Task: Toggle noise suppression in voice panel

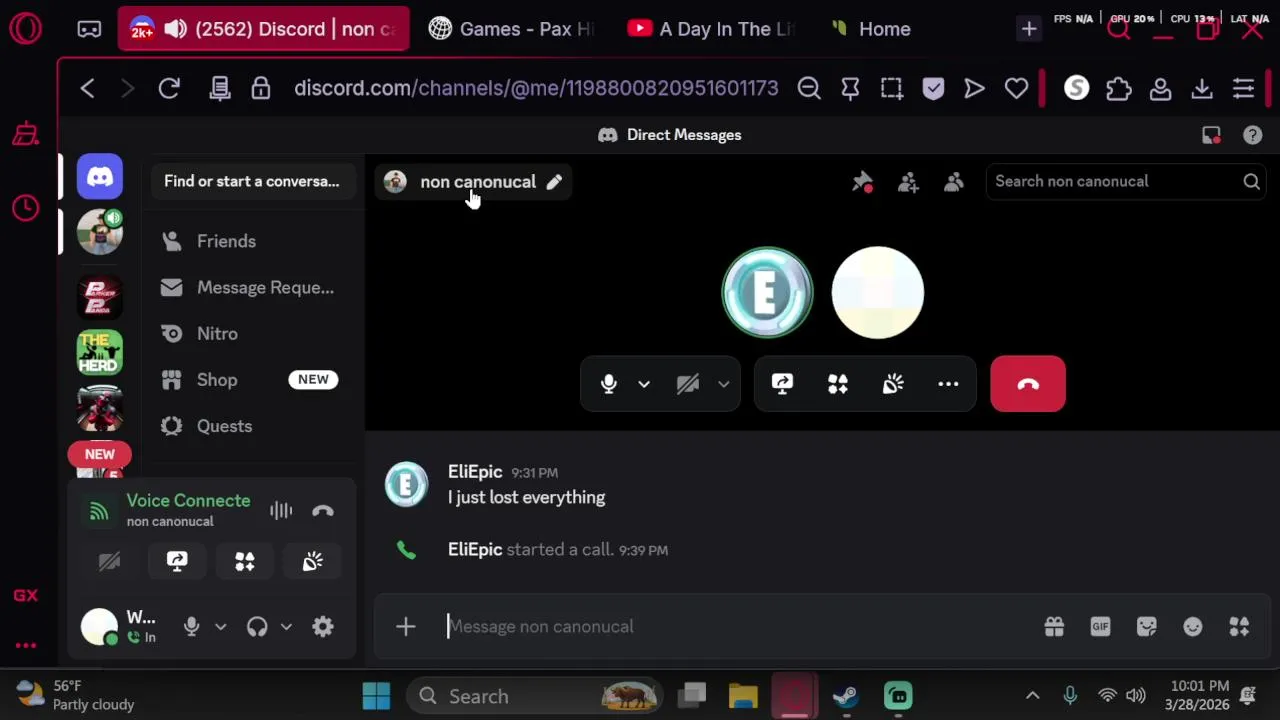Action: (281, 511)
